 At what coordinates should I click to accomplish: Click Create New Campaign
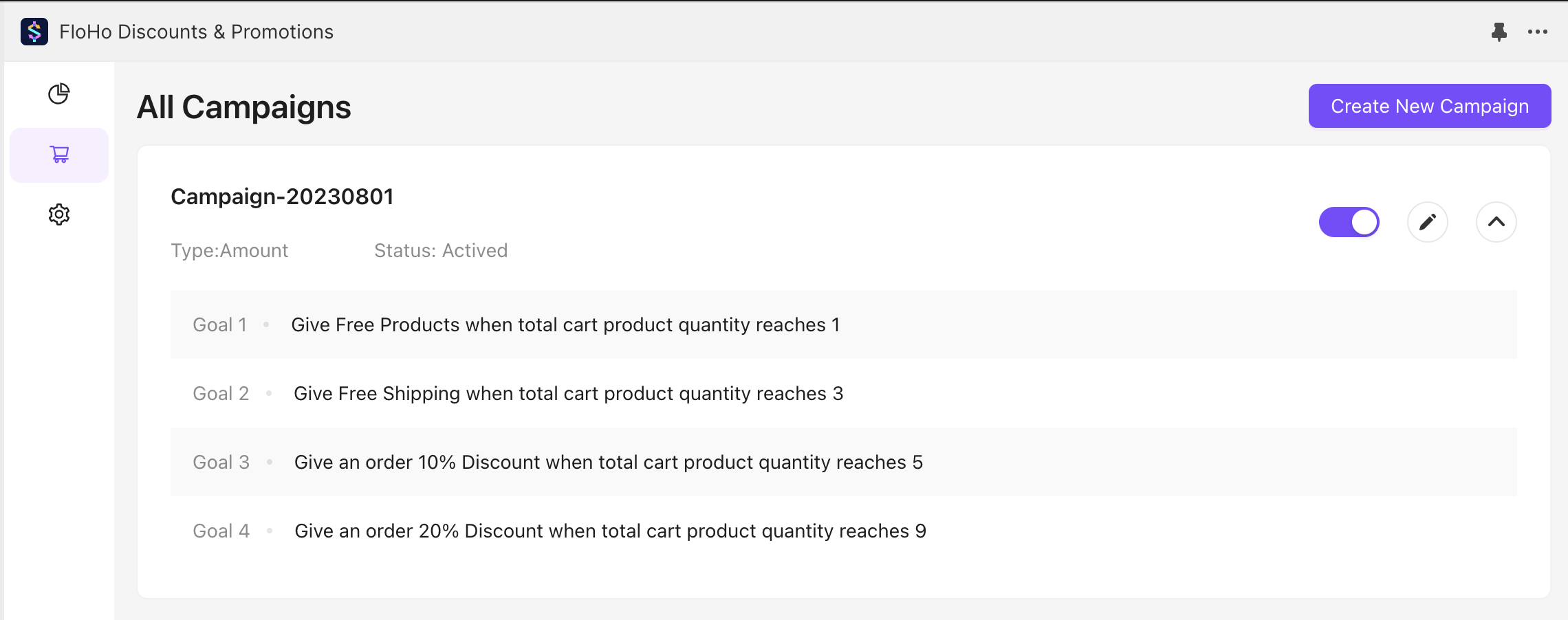1430,106
